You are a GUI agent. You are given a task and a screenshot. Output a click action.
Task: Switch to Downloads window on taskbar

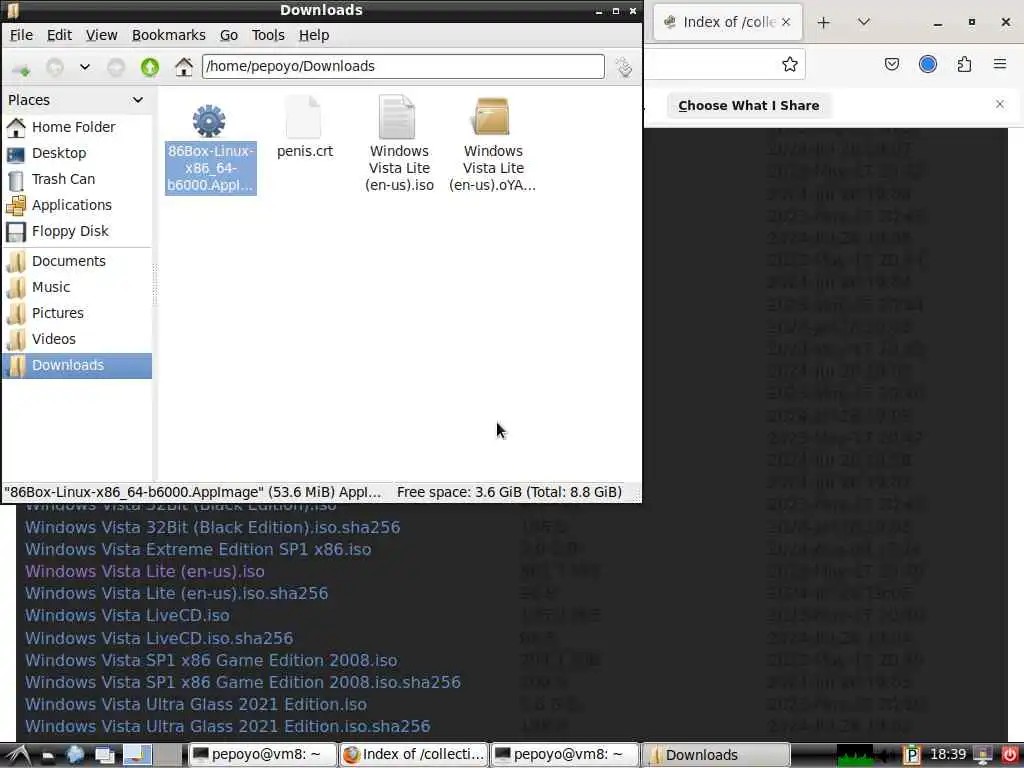point(716,755)
